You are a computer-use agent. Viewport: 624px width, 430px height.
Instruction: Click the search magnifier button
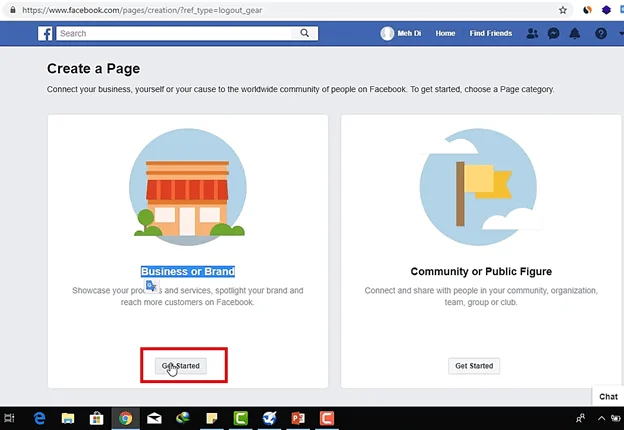coord(306,33)
